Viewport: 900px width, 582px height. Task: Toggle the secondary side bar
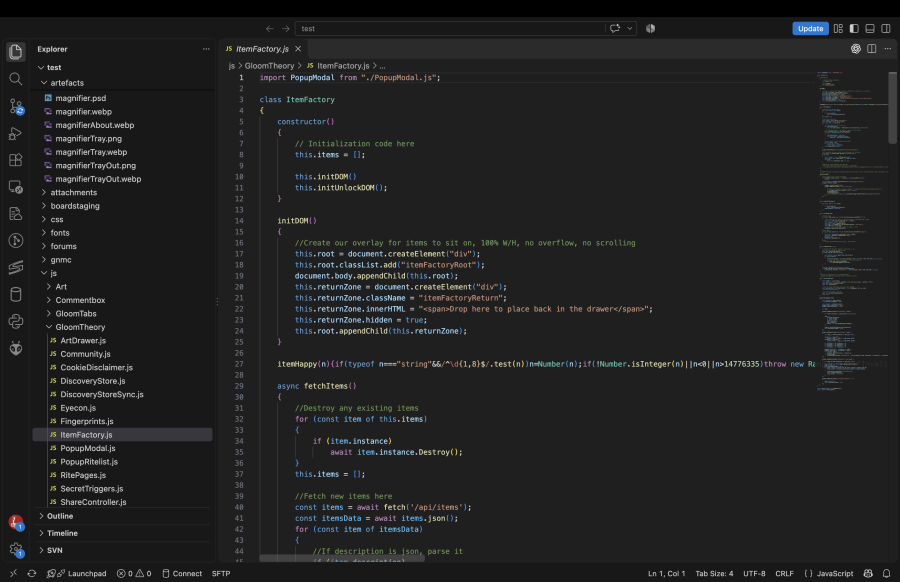click(x=886, y=28)
